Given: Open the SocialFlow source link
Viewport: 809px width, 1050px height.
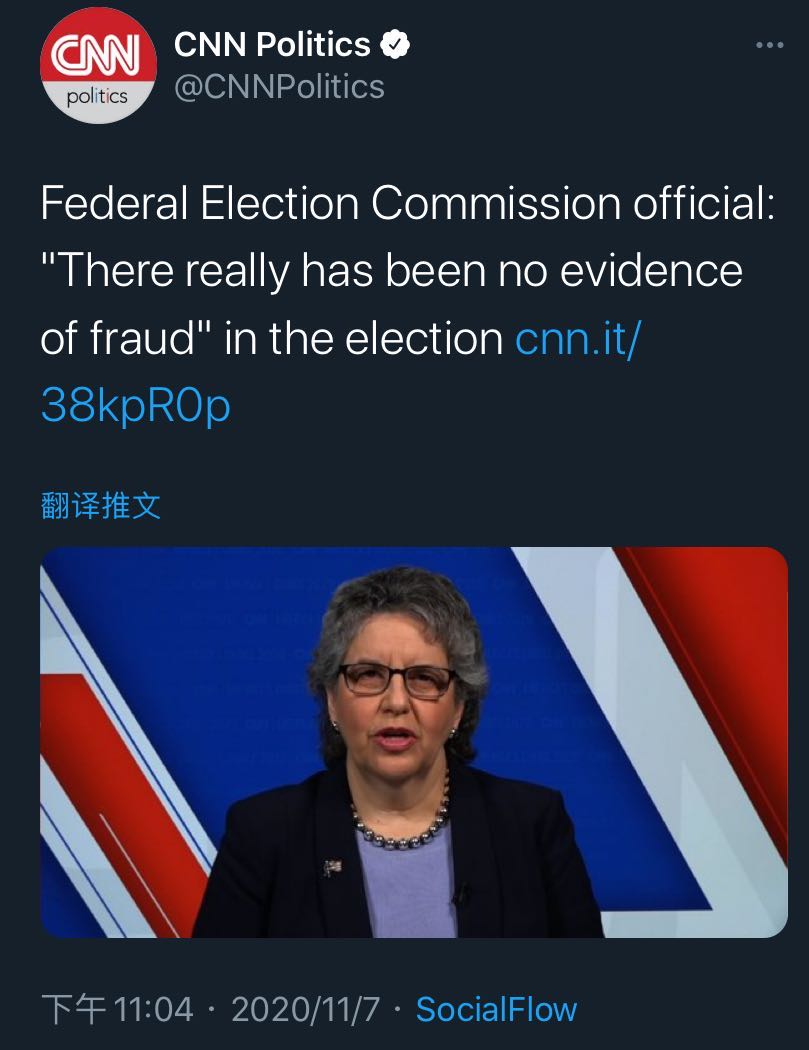Looking at the screenshot, I should pos(496,1009).
